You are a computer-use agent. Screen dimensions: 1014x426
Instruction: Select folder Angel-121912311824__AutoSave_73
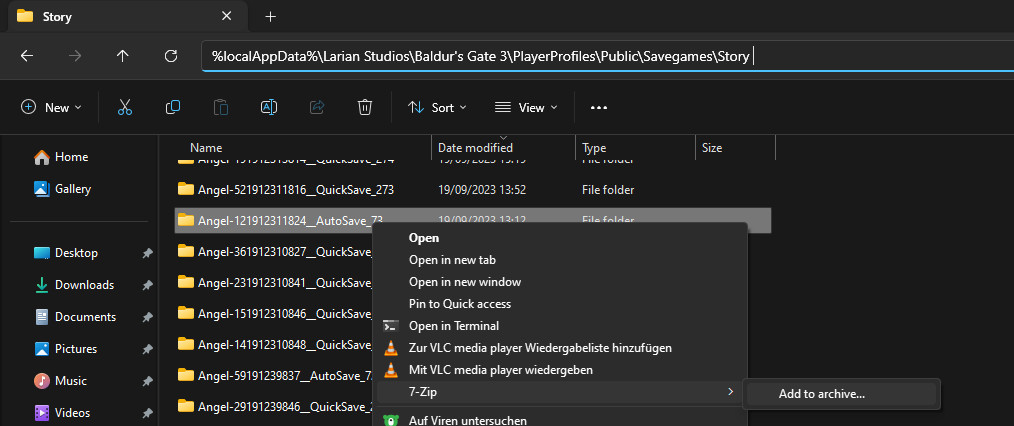[x=281, y=220]
